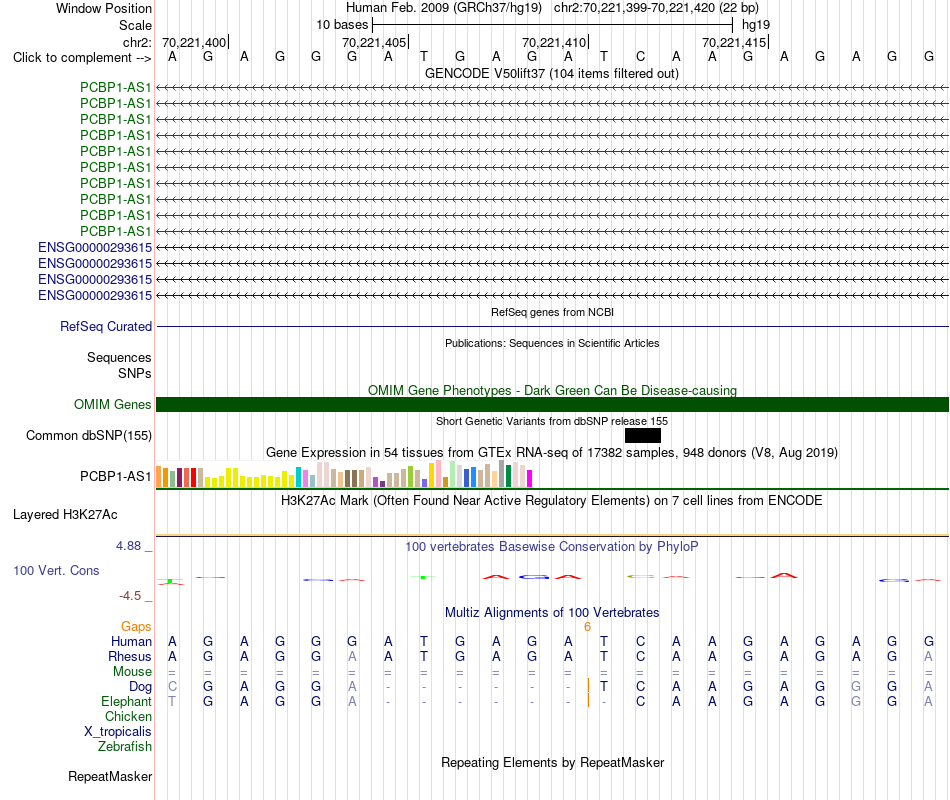The image size is (950, 800).
Task: Click position marker 70,221,410
Action: [554, 42]
